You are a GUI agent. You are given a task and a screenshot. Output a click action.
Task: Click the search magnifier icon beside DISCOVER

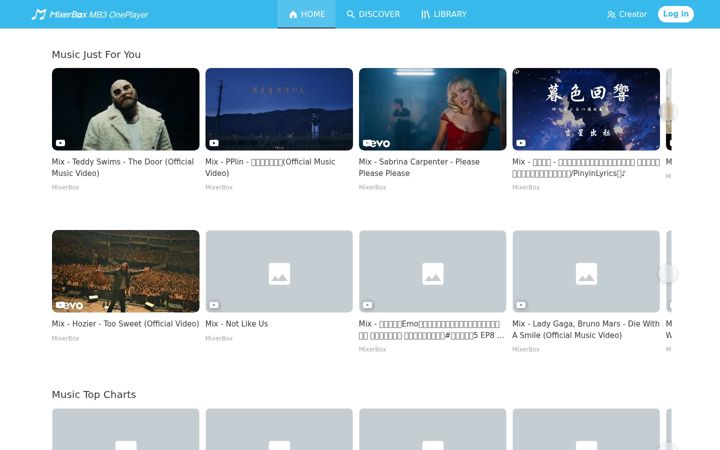[350, 14]
